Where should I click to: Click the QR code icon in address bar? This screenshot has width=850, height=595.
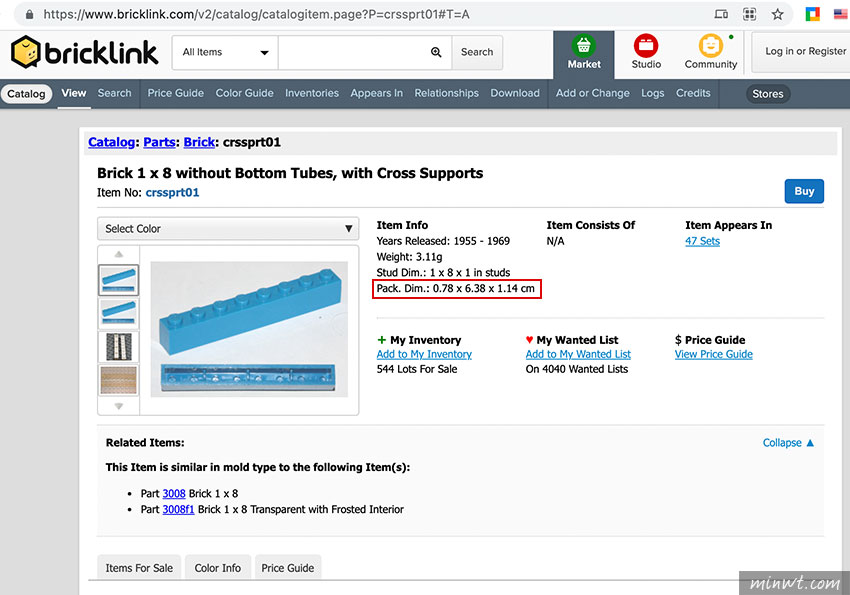(749, 14)
